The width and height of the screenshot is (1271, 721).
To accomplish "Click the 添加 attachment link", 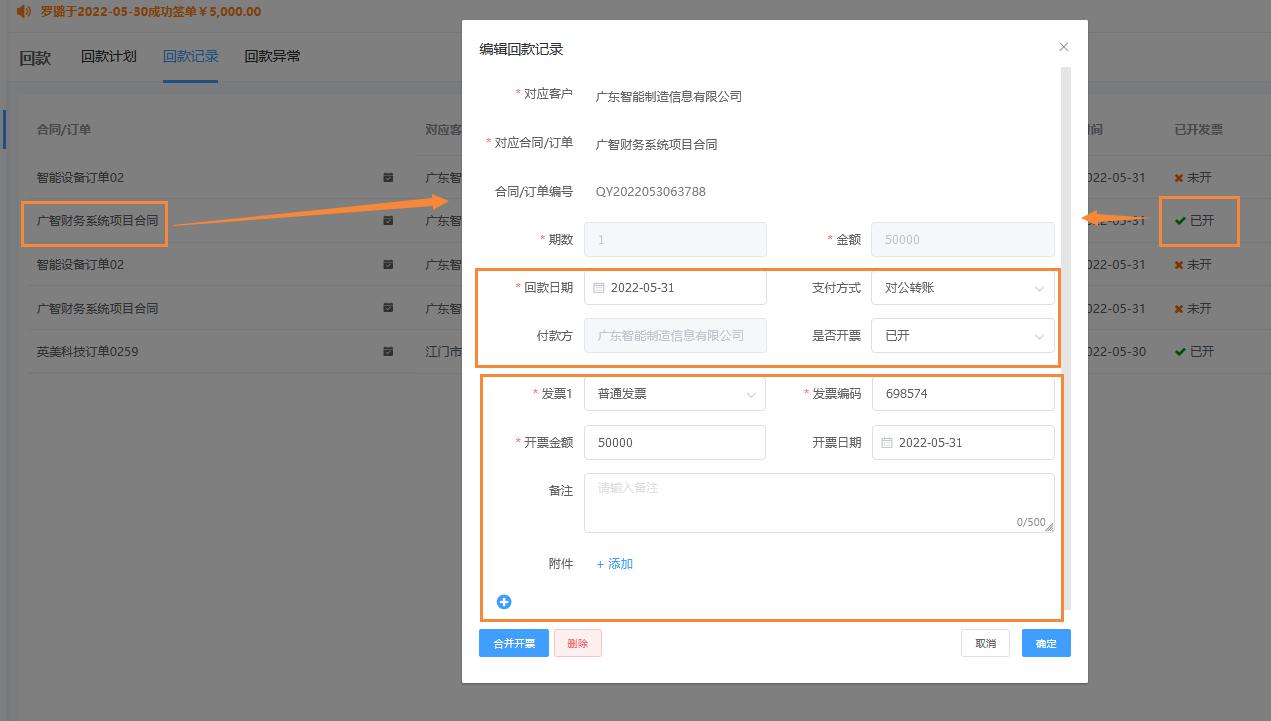I will tap(614, 564).
